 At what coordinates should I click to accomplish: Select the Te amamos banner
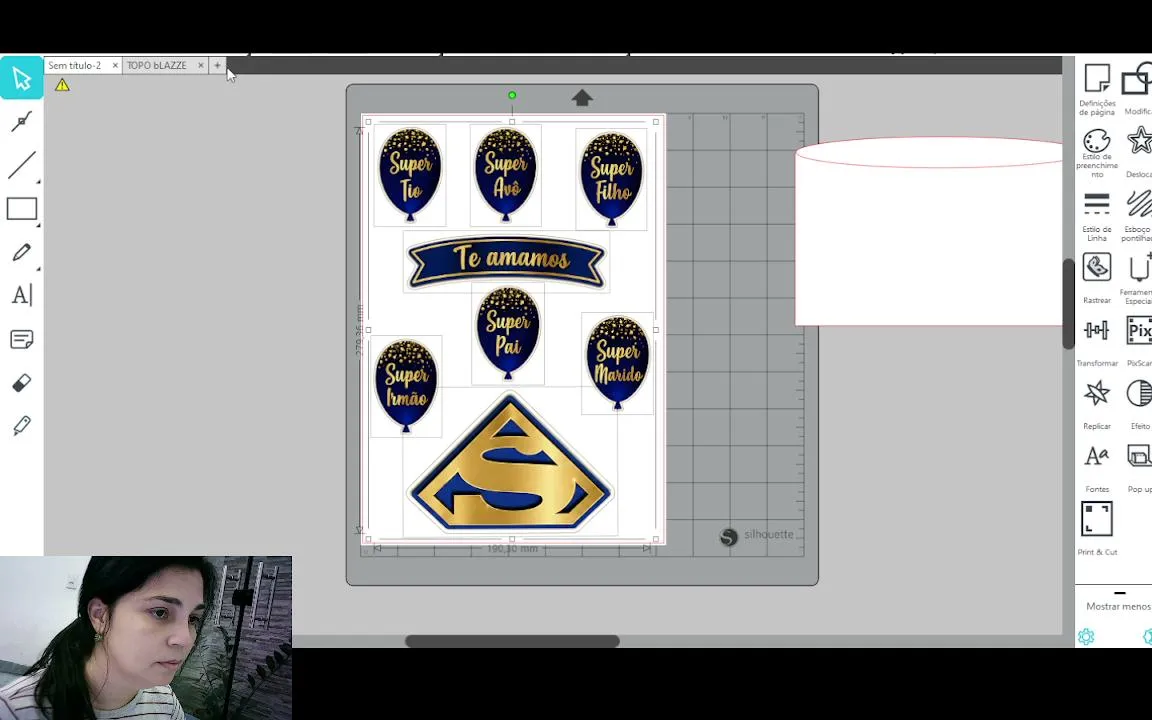point(506,262)
